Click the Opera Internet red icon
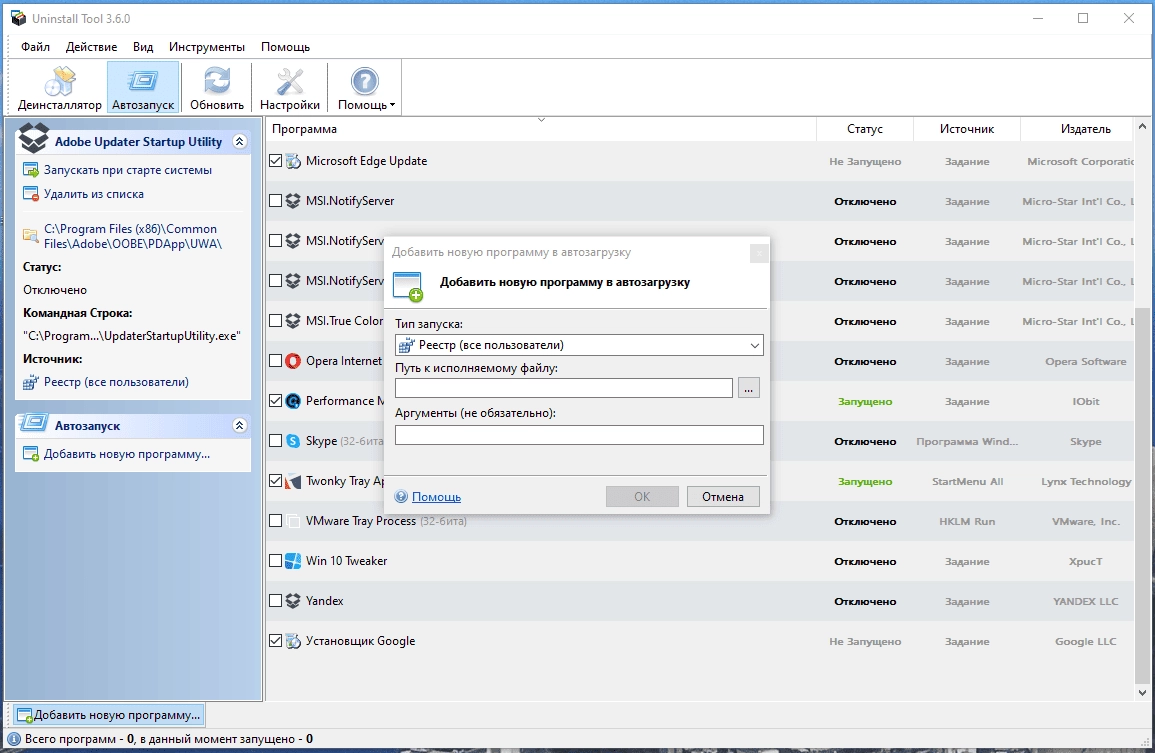 (293, 361)
